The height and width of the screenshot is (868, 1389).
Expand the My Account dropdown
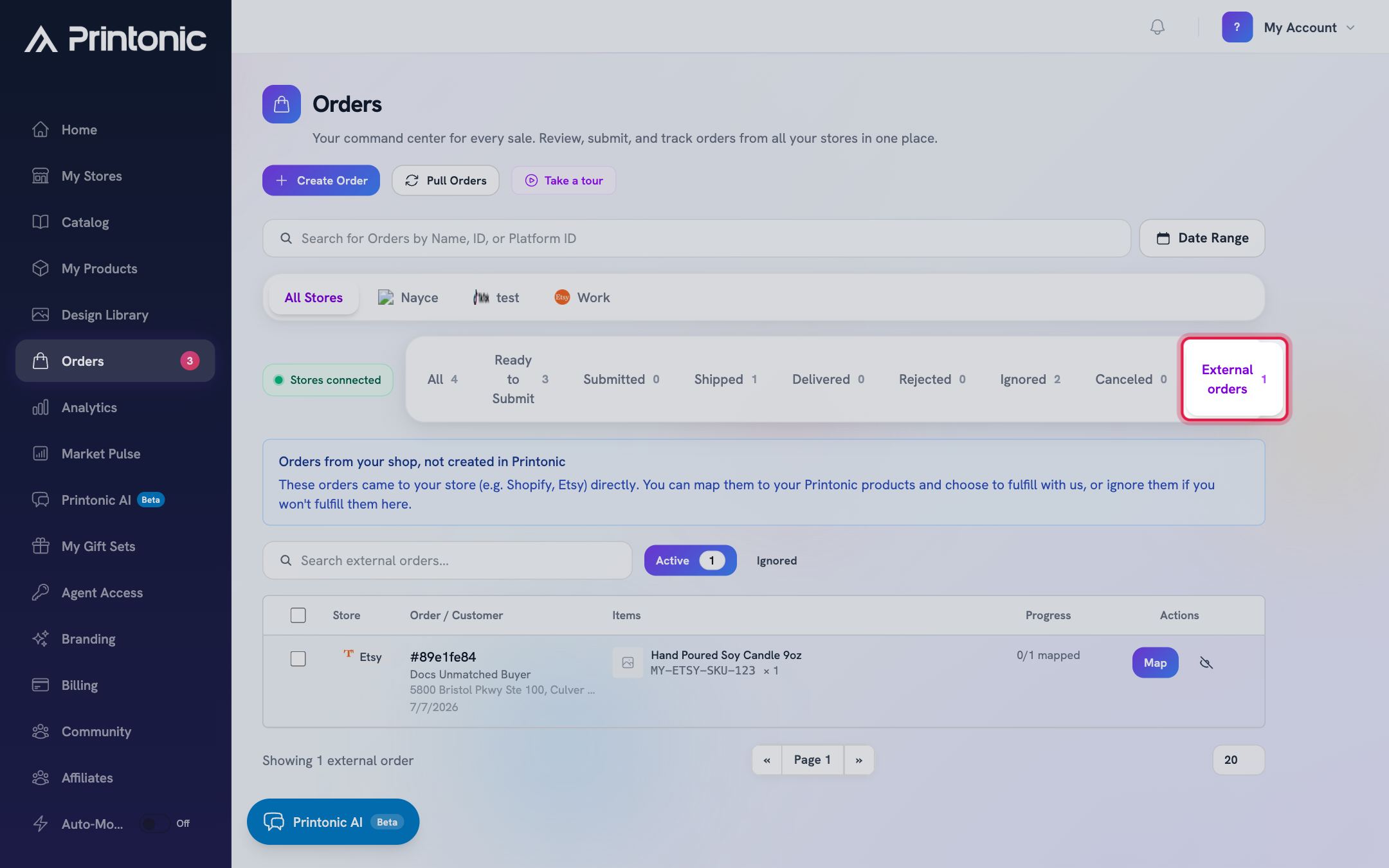[x=1309, y=28]
